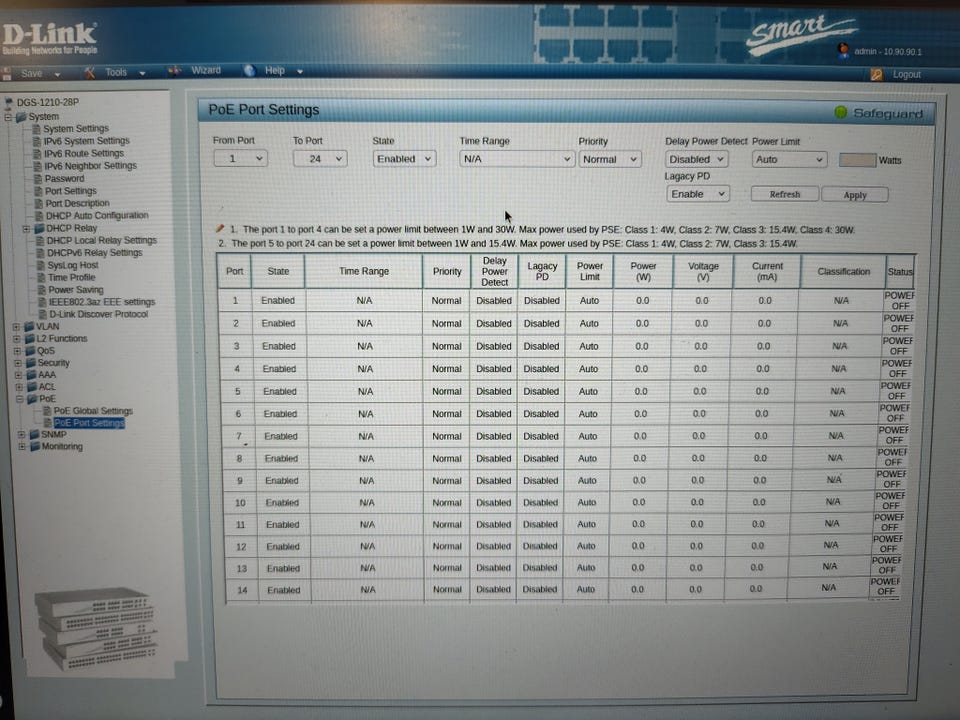Click the Logout link
This screenshot has height=720, width=960.
(906, 75)
